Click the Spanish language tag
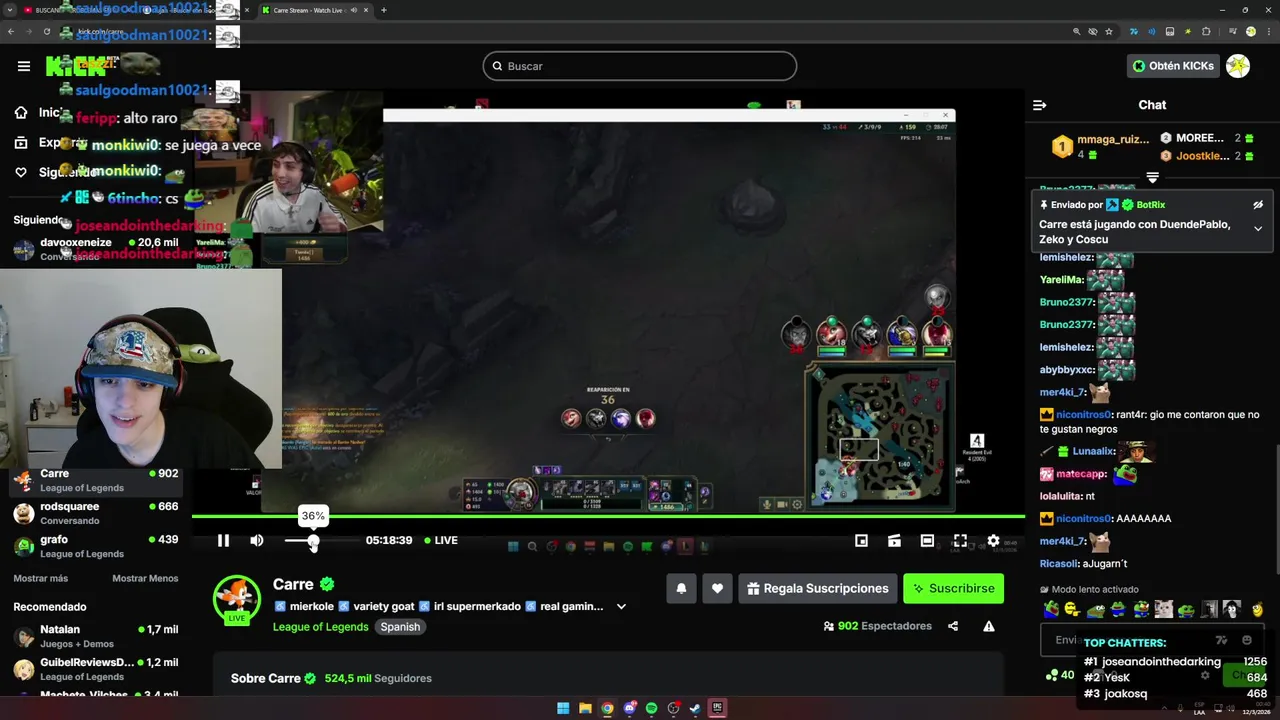 pos(400,627)
